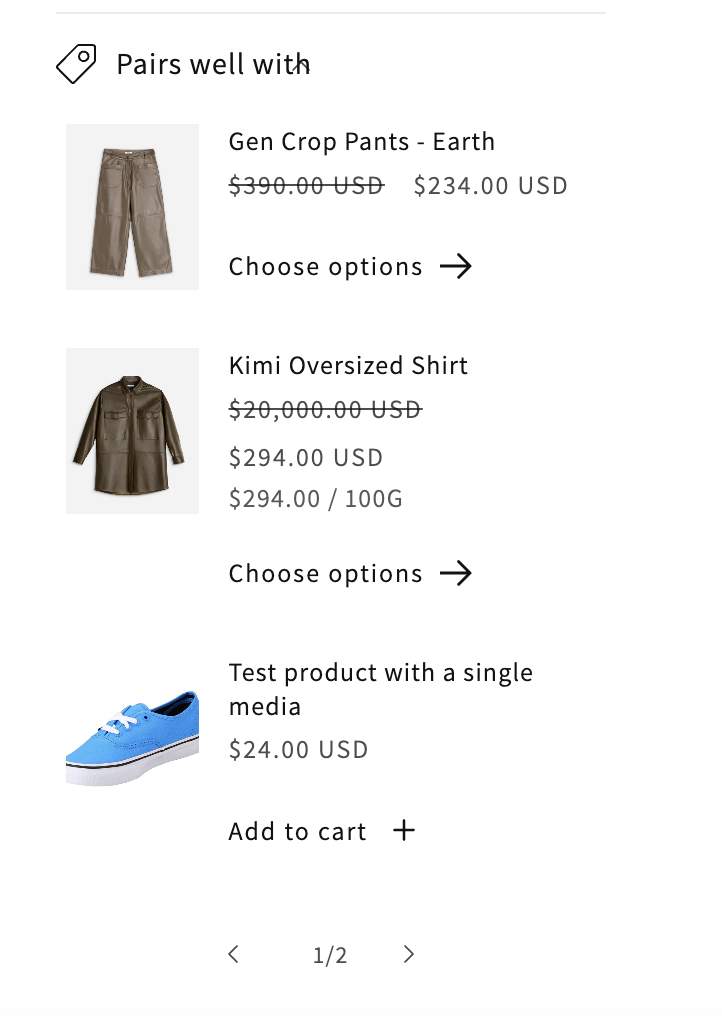Click the 1/2 page counter

click(330, 956)
